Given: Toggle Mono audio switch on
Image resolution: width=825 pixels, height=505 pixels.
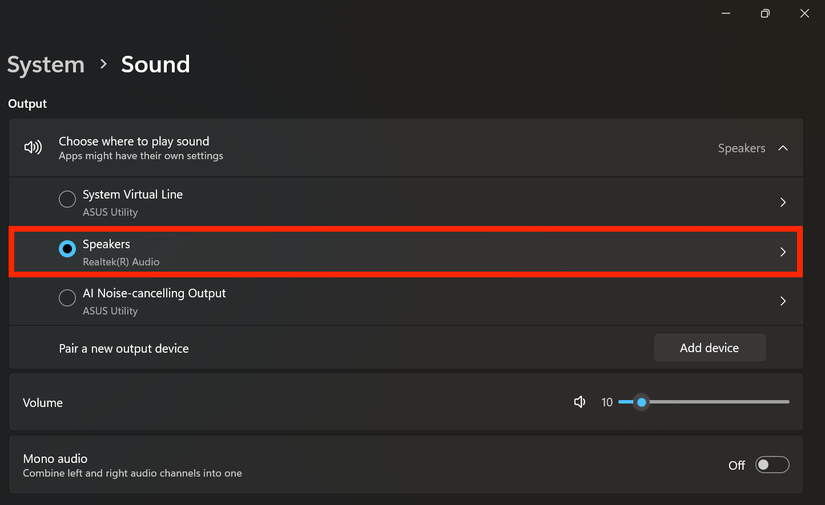Looking at the screenshot, I should coord(772,465).
